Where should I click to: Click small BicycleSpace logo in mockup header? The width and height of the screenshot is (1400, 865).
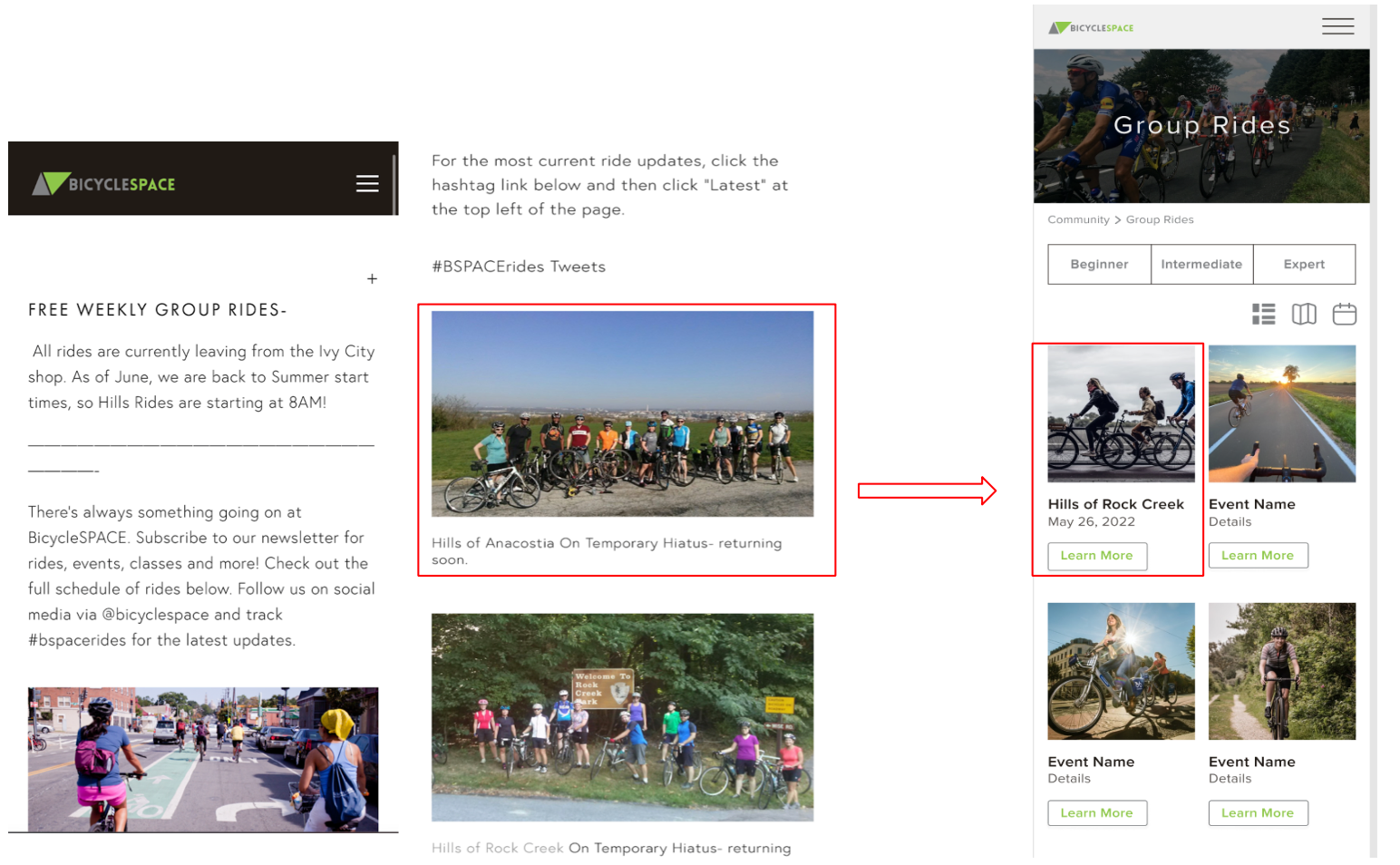coord(1091,28)
